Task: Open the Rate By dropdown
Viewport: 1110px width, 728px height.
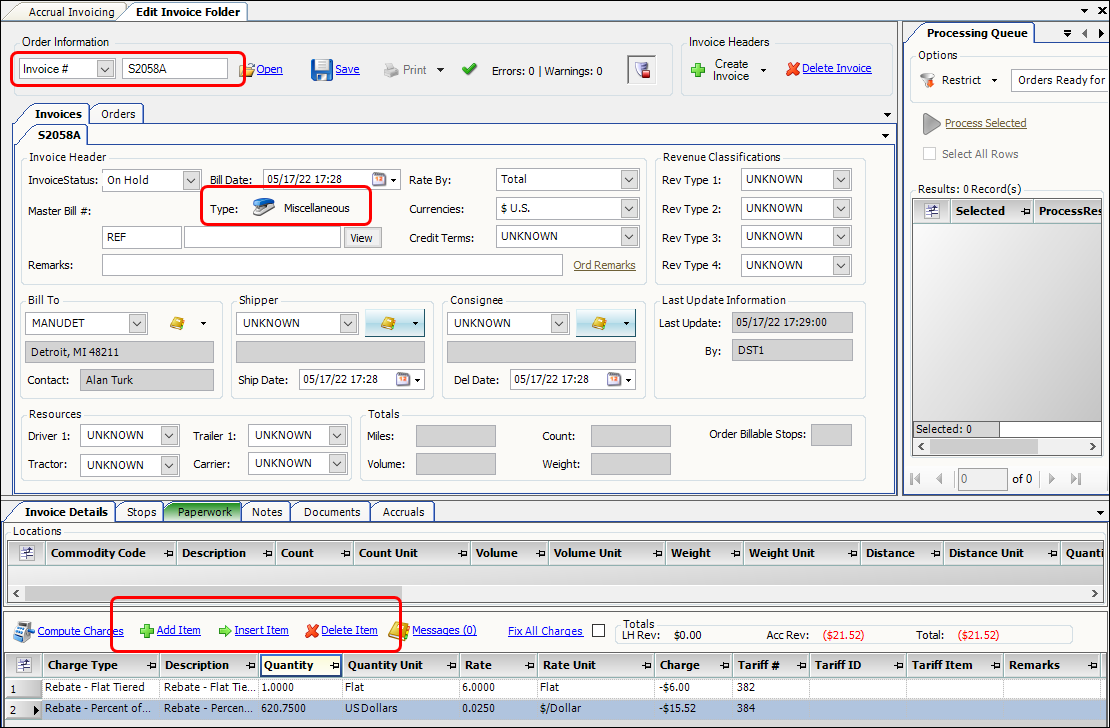Action: pyautogui.click(x=628, y=180)
